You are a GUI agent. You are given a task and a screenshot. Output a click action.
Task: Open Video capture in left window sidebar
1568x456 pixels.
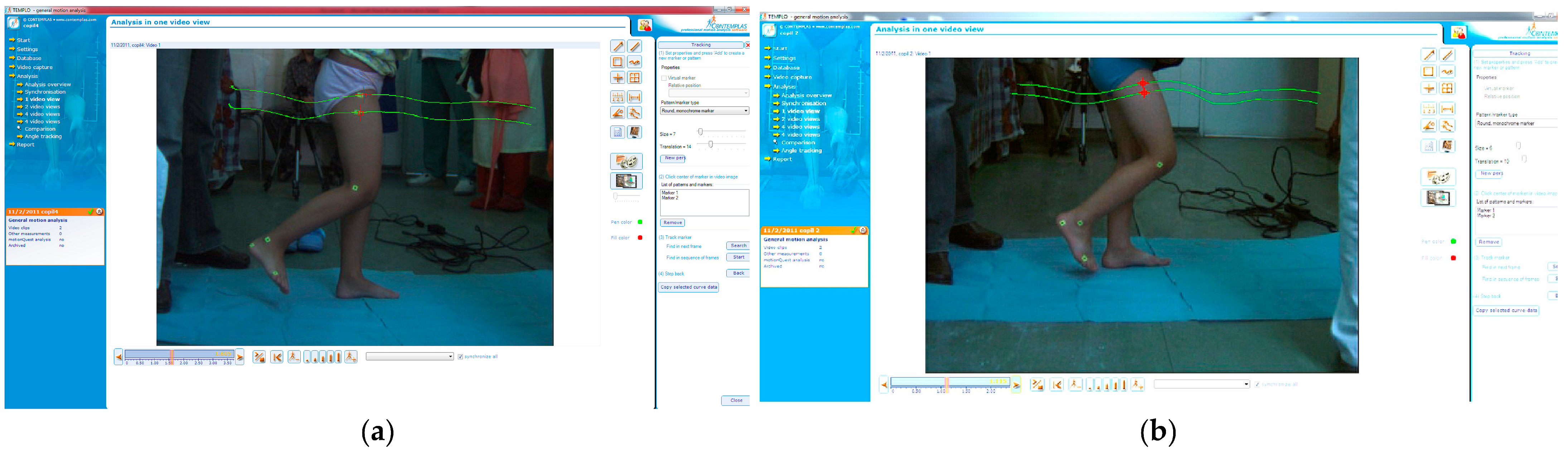click(x=34, y=67)
